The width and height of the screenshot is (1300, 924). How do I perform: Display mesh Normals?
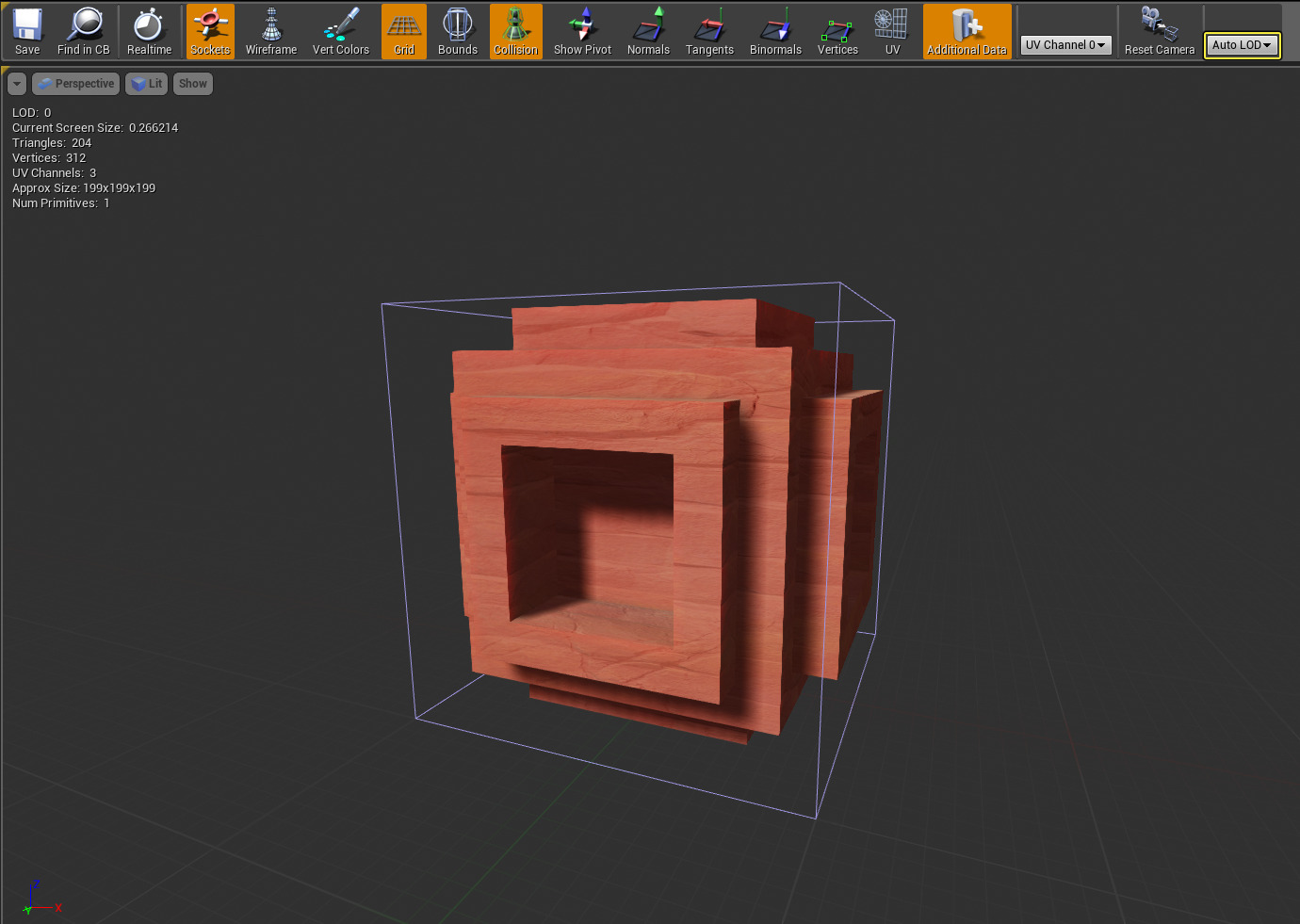coord(648,31)
